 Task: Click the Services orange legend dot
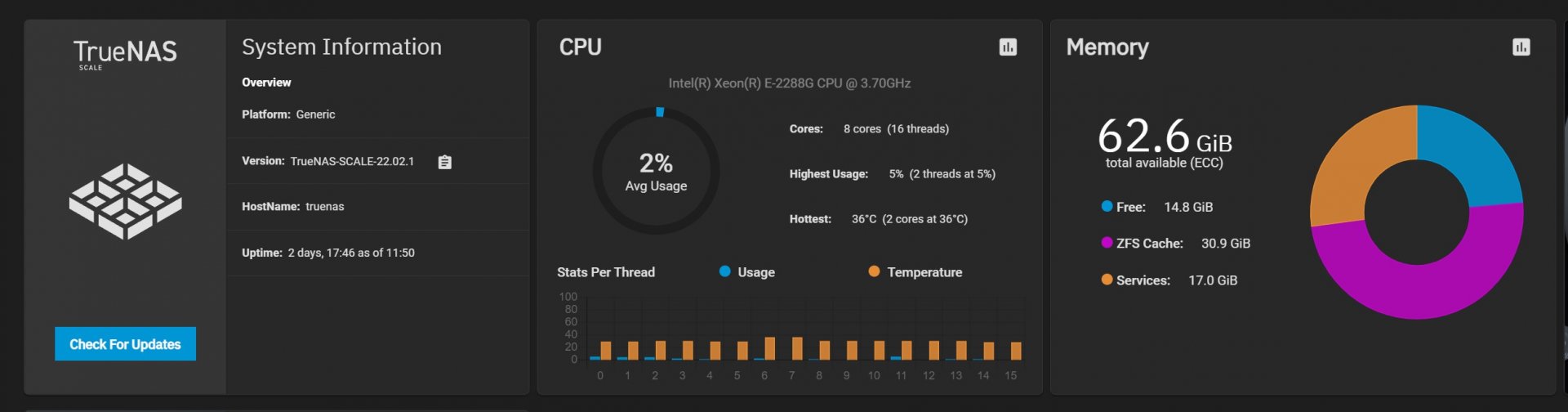tap(1107, 279)
